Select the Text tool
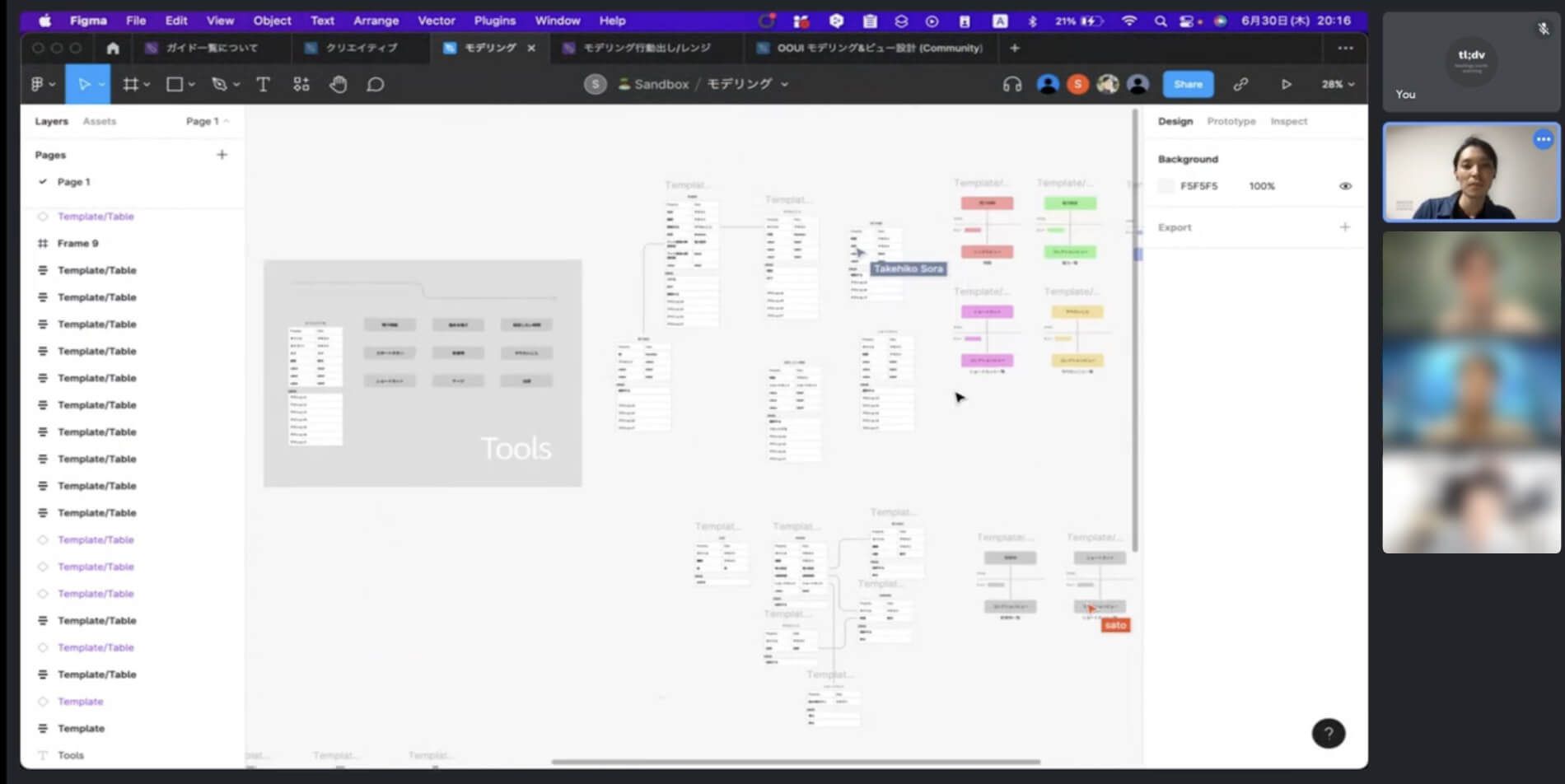This screenshot has height=784, width=1565. [263, 84]
